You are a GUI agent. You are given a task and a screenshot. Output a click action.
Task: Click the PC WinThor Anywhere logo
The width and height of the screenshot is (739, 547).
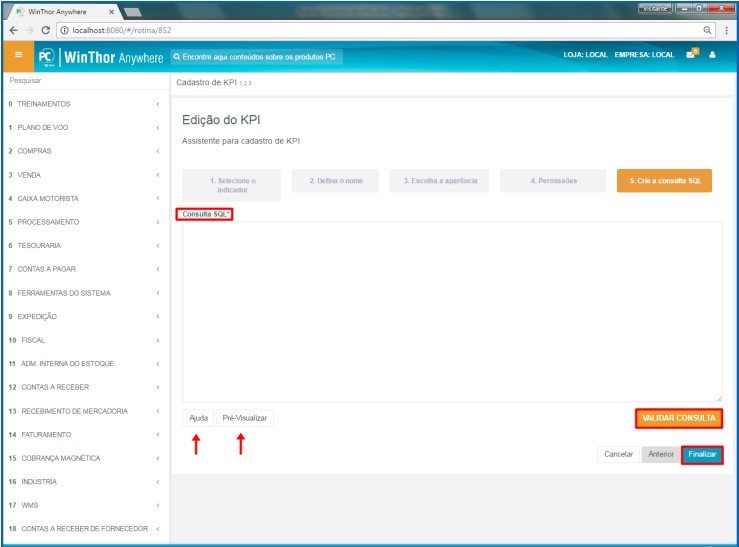pyautogui.click(x=101, y=57)
